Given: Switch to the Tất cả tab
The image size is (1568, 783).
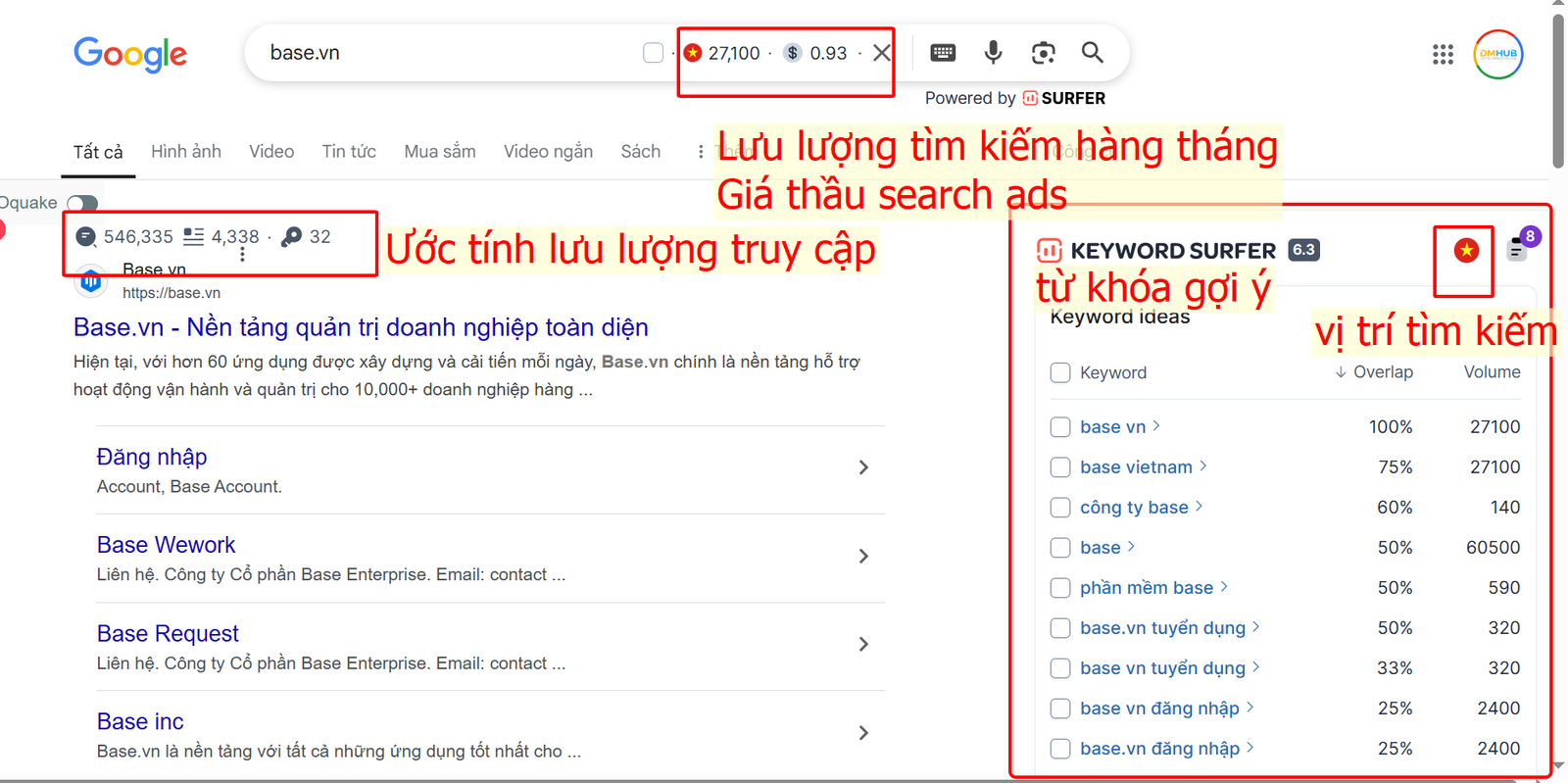Looking at the screenshot, I should (x=98, y=152).
